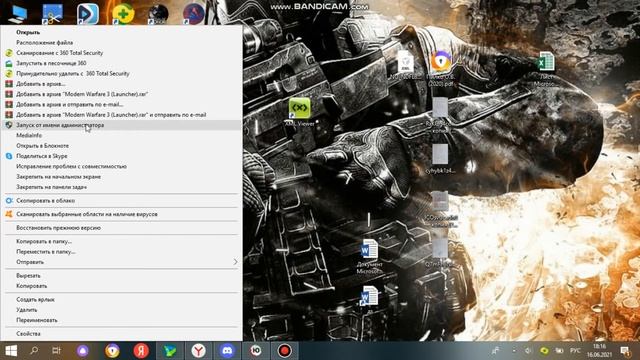Choose "Создать ярлык"
This screenshot has height=360, width=640.
36,300
